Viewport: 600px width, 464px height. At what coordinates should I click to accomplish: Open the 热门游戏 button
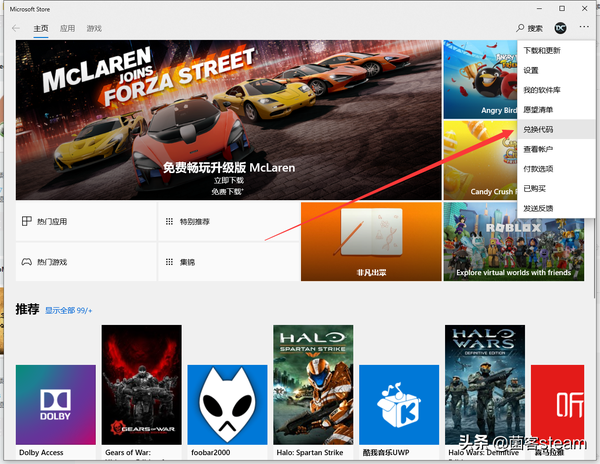(x=86, y=262)
